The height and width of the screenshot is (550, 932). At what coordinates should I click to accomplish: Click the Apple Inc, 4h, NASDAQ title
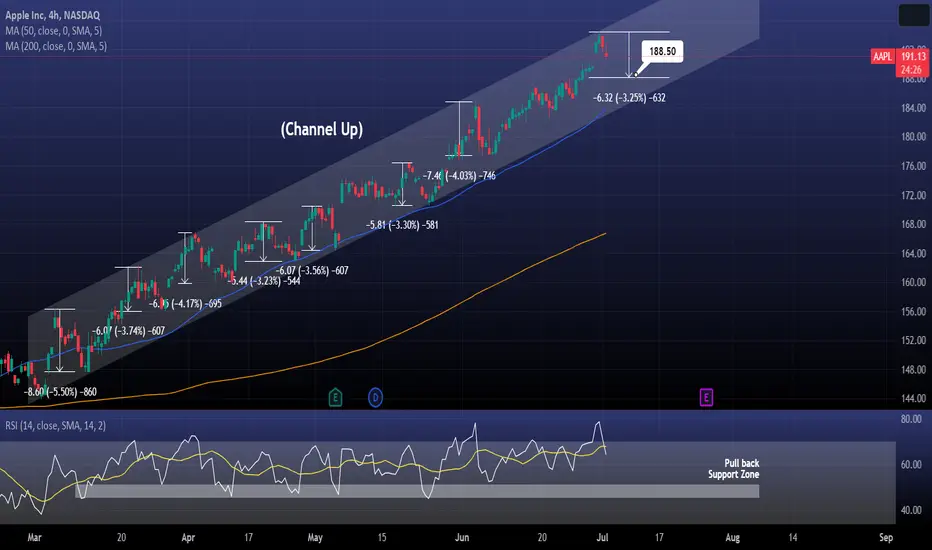[52, 15]
